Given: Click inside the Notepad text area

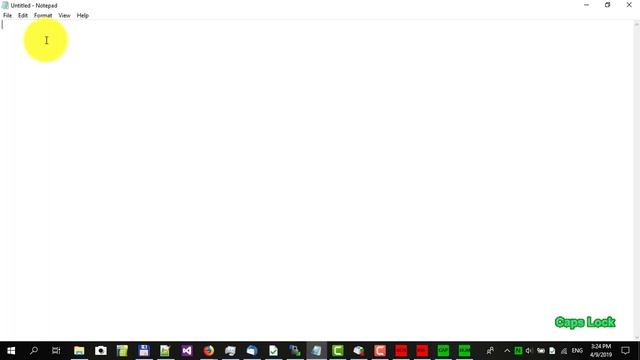Looking at the screenshot, I should [317, 180].
